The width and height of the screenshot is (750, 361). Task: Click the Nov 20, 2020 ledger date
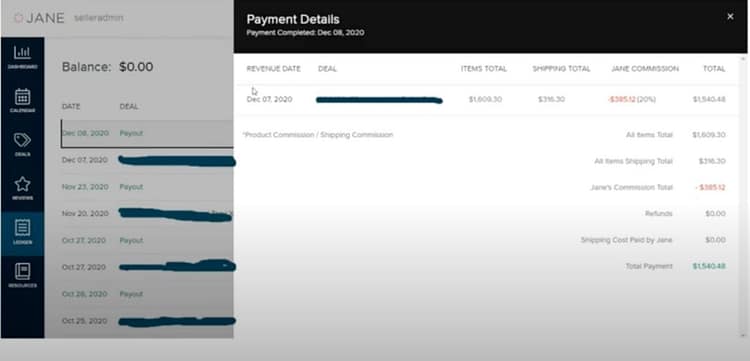coord(85,214)
